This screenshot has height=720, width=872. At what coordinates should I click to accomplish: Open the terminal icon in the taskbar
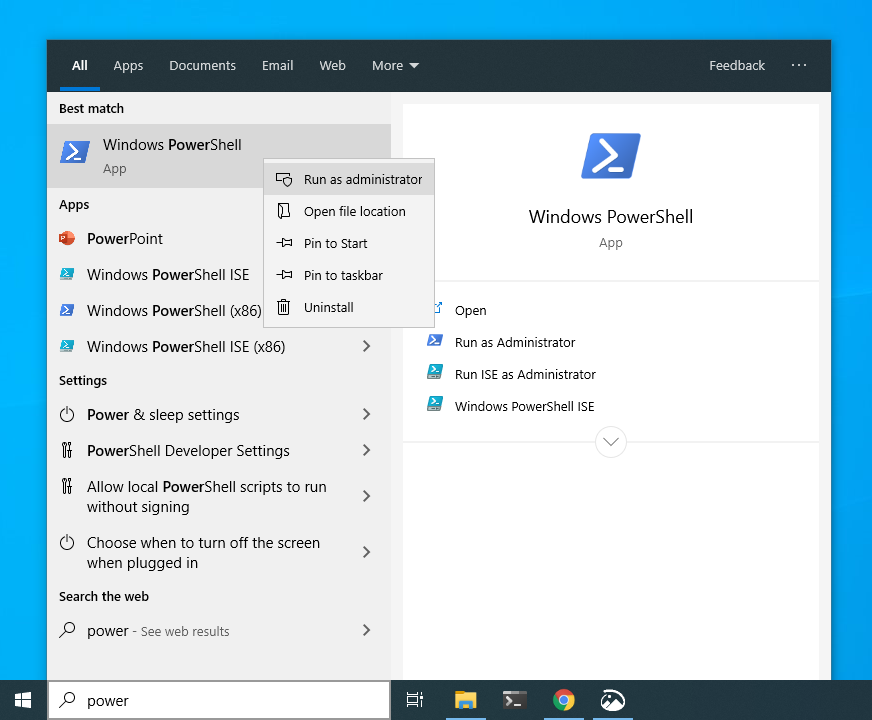pos(514,700)
